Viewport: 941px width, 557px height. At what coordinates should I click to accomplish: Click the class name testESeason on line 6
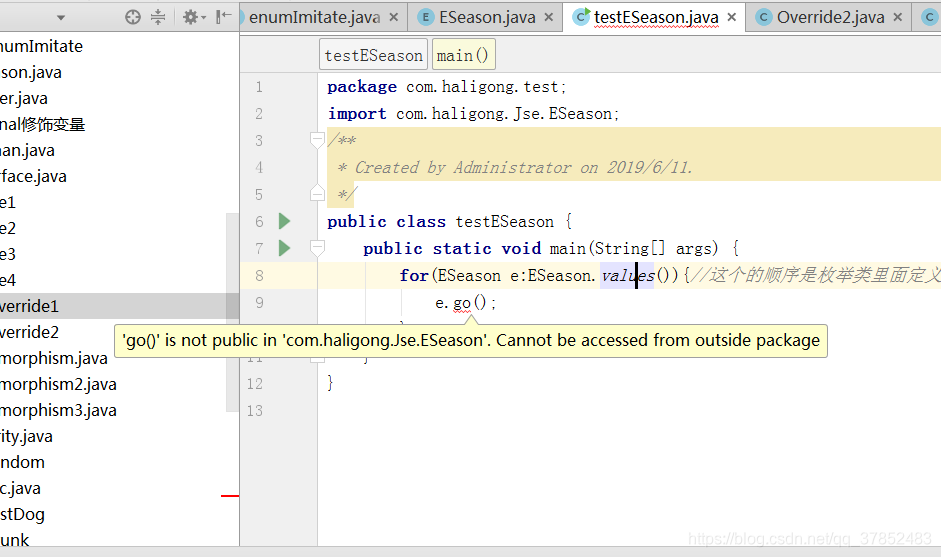click(x=504, y=221)
